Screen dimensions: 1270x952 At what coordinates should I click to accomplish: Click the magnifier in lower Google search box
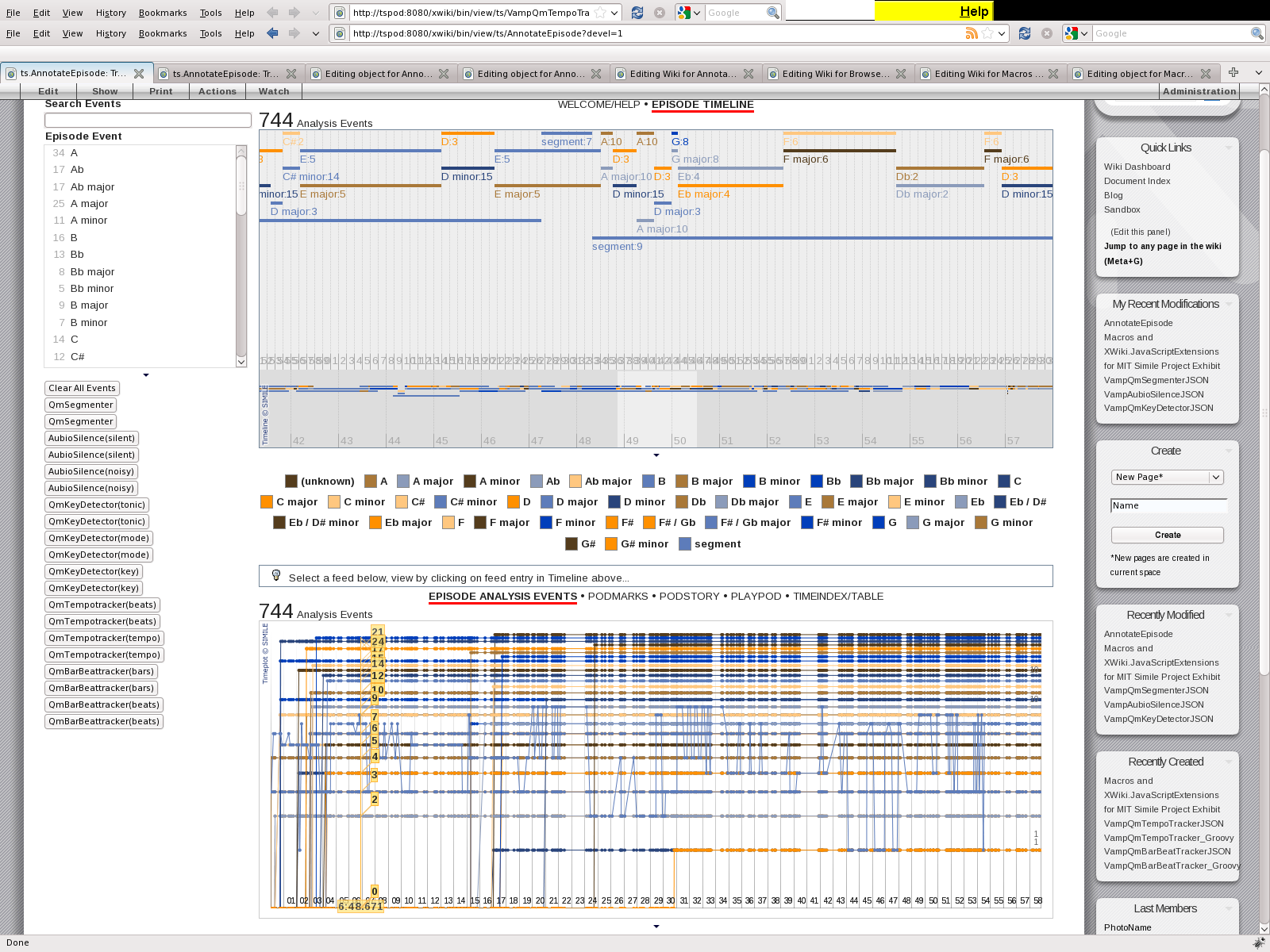[1257, 33]
